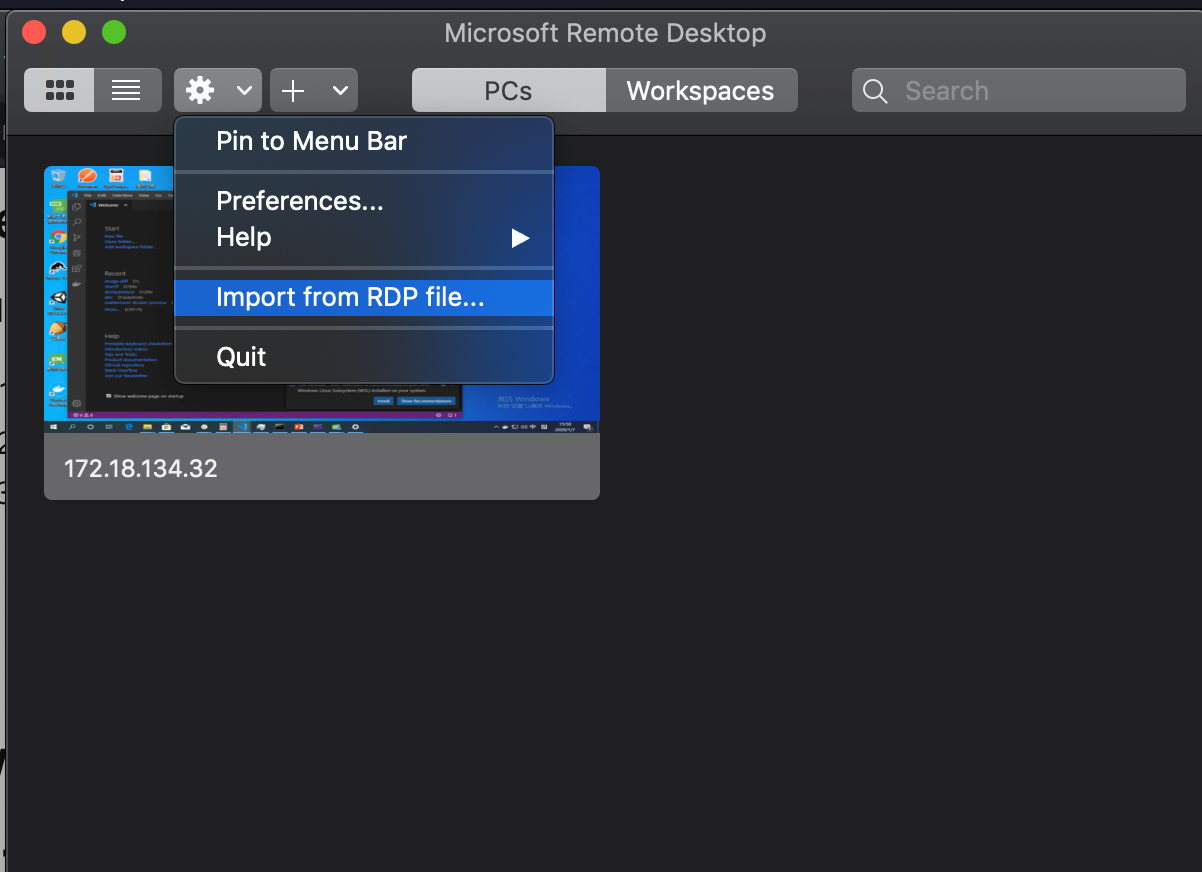Switch to grid view layout
1202x872 pixels.
(x=60, y=91)
